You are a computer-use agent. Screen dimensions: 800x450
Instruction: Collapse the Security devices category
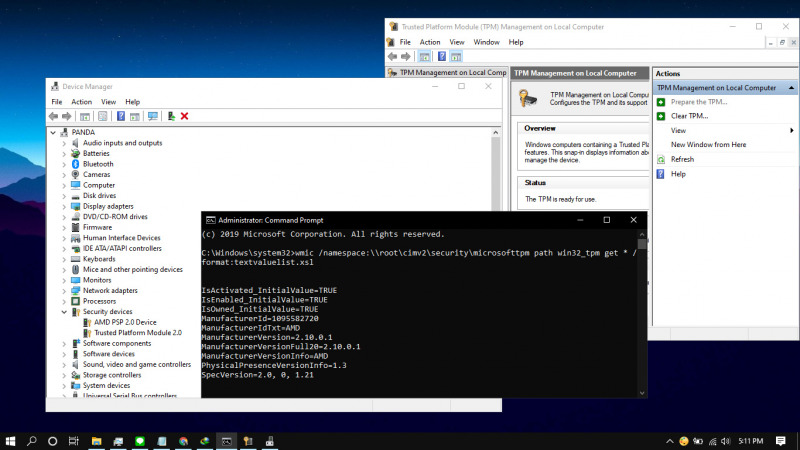tap(64, 312)
